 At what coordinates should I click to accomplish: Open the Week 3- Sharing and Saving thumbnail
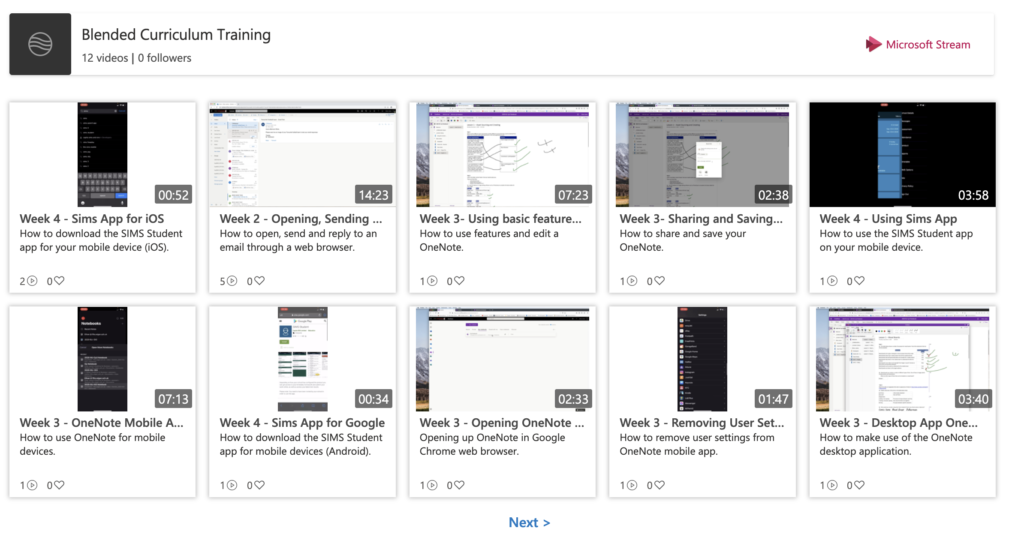coord(703,154)
